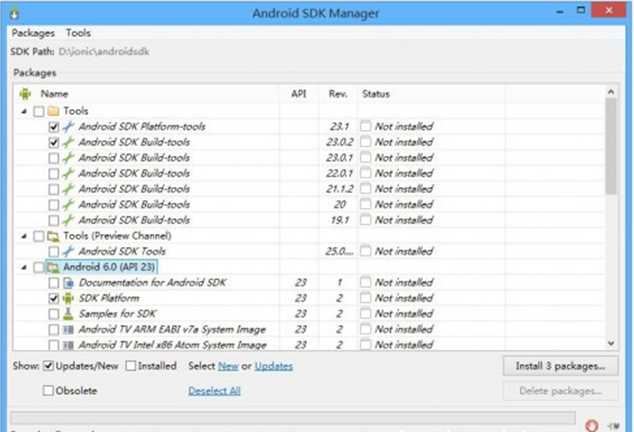The width and height of the screenshot is (634, 432).
Task: Click the Android 6.0 (API 23) folder icon
Action: (54, 267)
